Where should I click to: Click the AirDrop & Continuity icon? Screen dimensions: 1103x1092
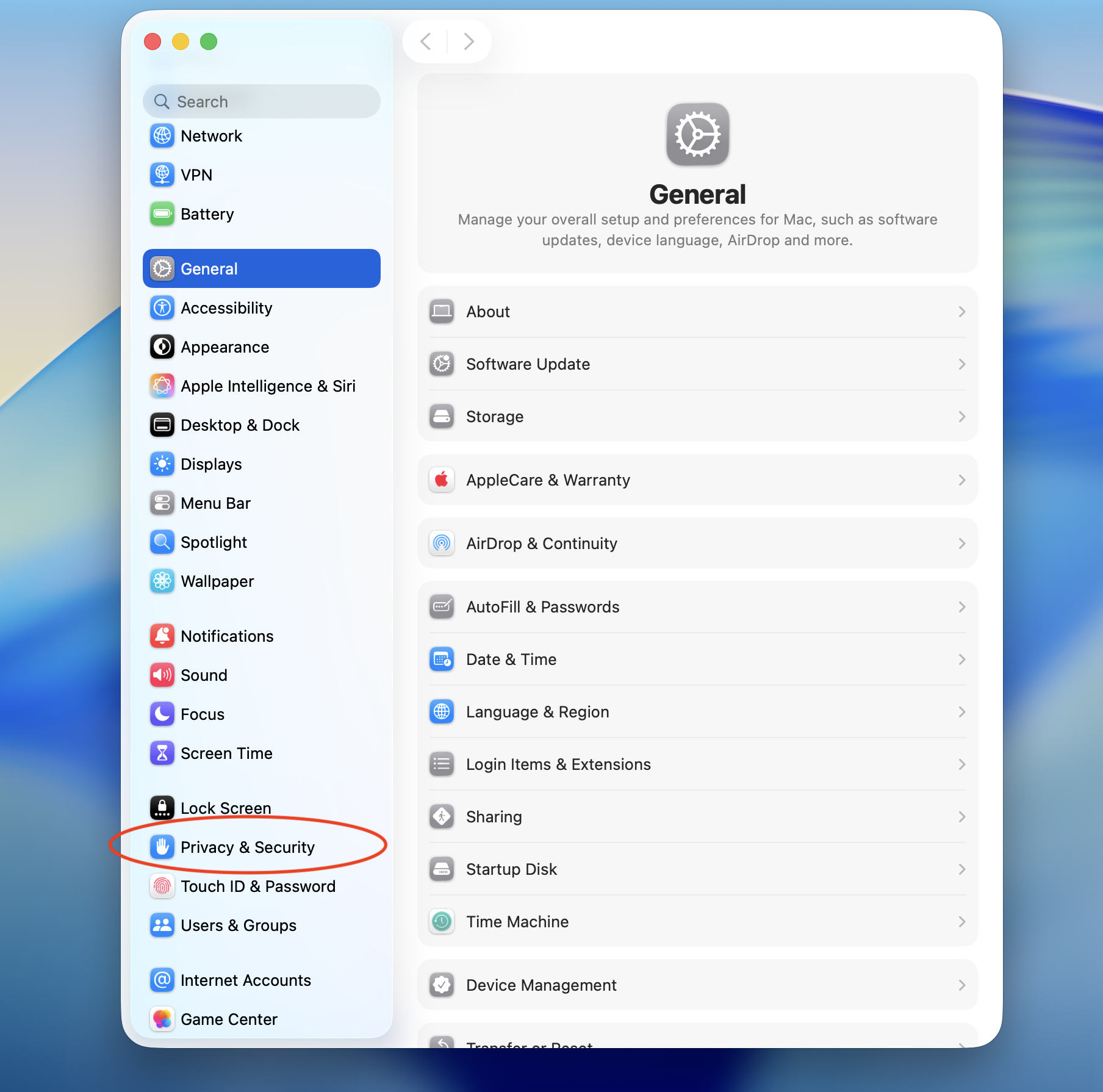(x=442, y=543)
